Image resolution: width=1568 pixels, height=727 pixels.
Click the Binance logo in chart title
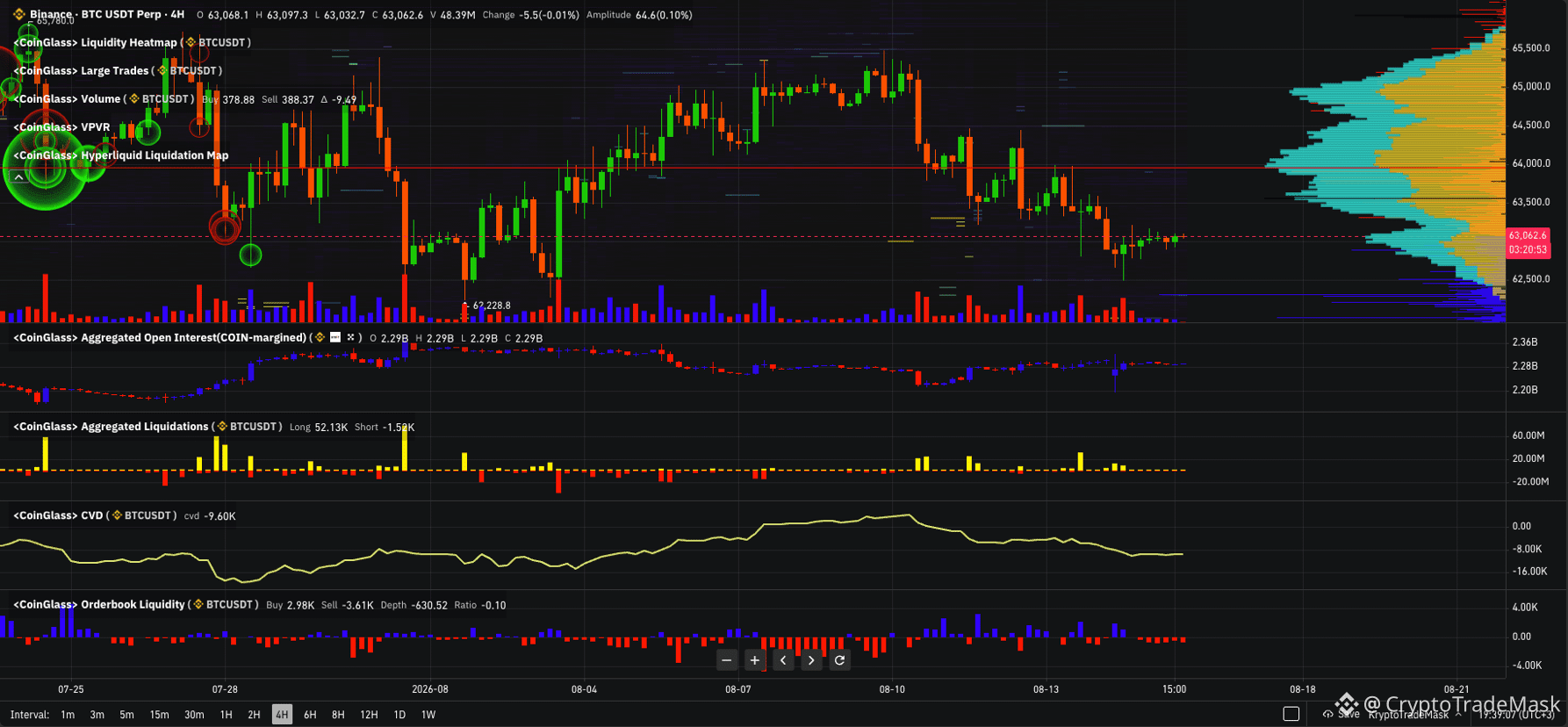[x=19, y=15]
